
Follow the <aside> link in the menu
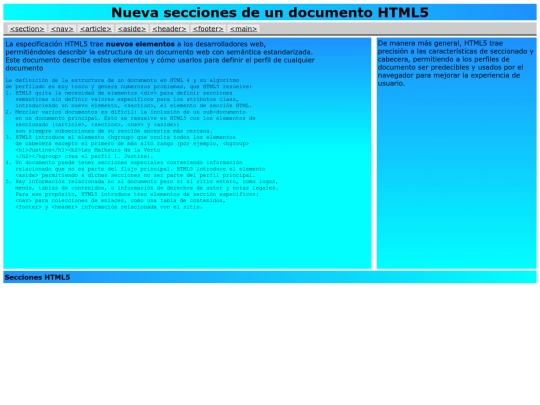[132, 29]
